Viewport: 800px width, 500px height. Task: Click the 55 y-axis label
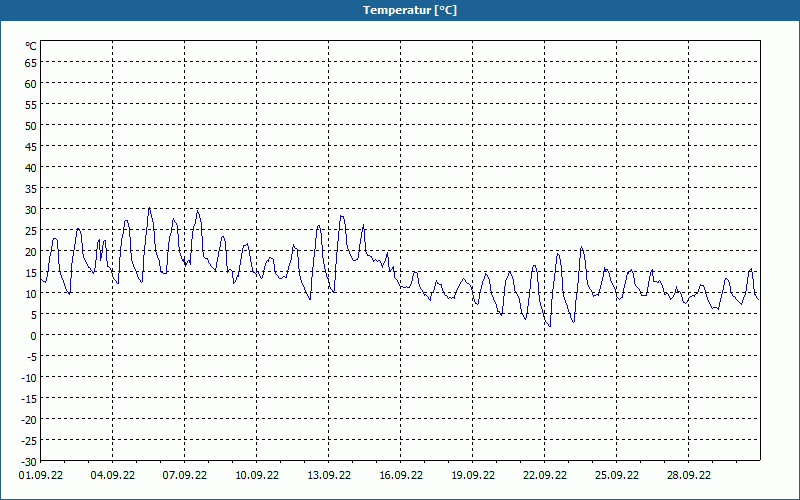click(x=31, y=105)
